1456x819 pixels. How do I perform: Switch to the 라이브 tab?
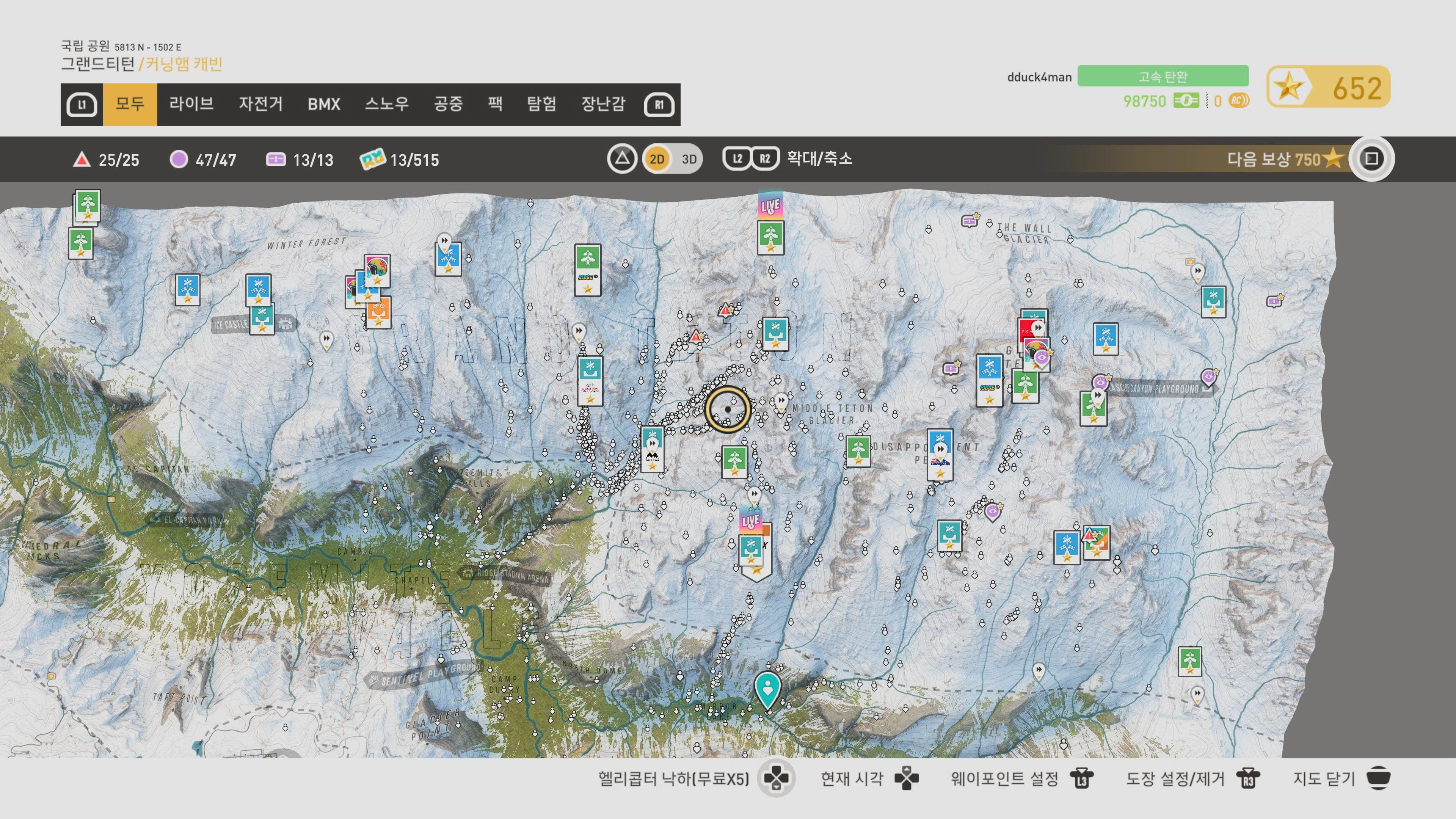(x=191, y=104)
